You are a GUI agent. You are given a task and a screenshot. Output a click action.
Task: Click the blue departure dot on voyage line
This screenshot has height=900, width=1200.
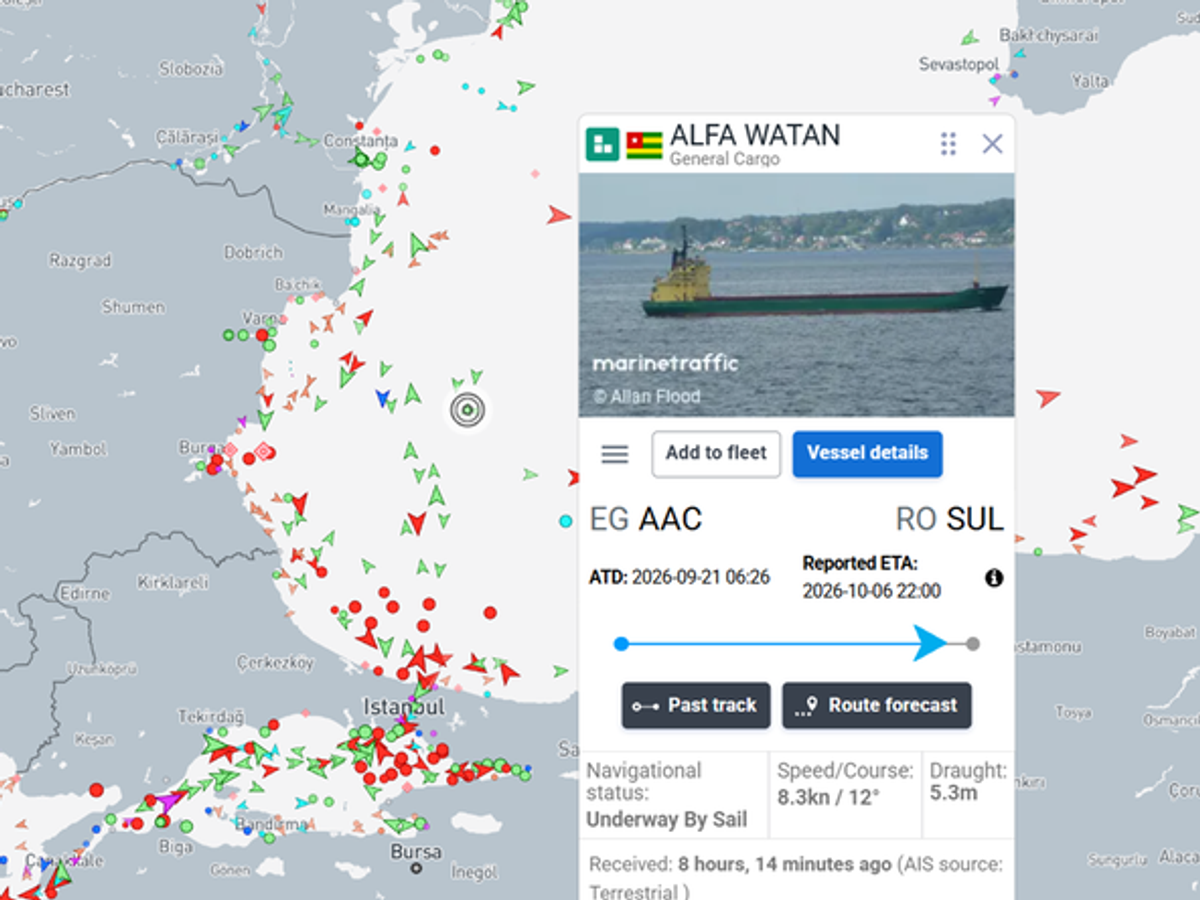[621, 644]
